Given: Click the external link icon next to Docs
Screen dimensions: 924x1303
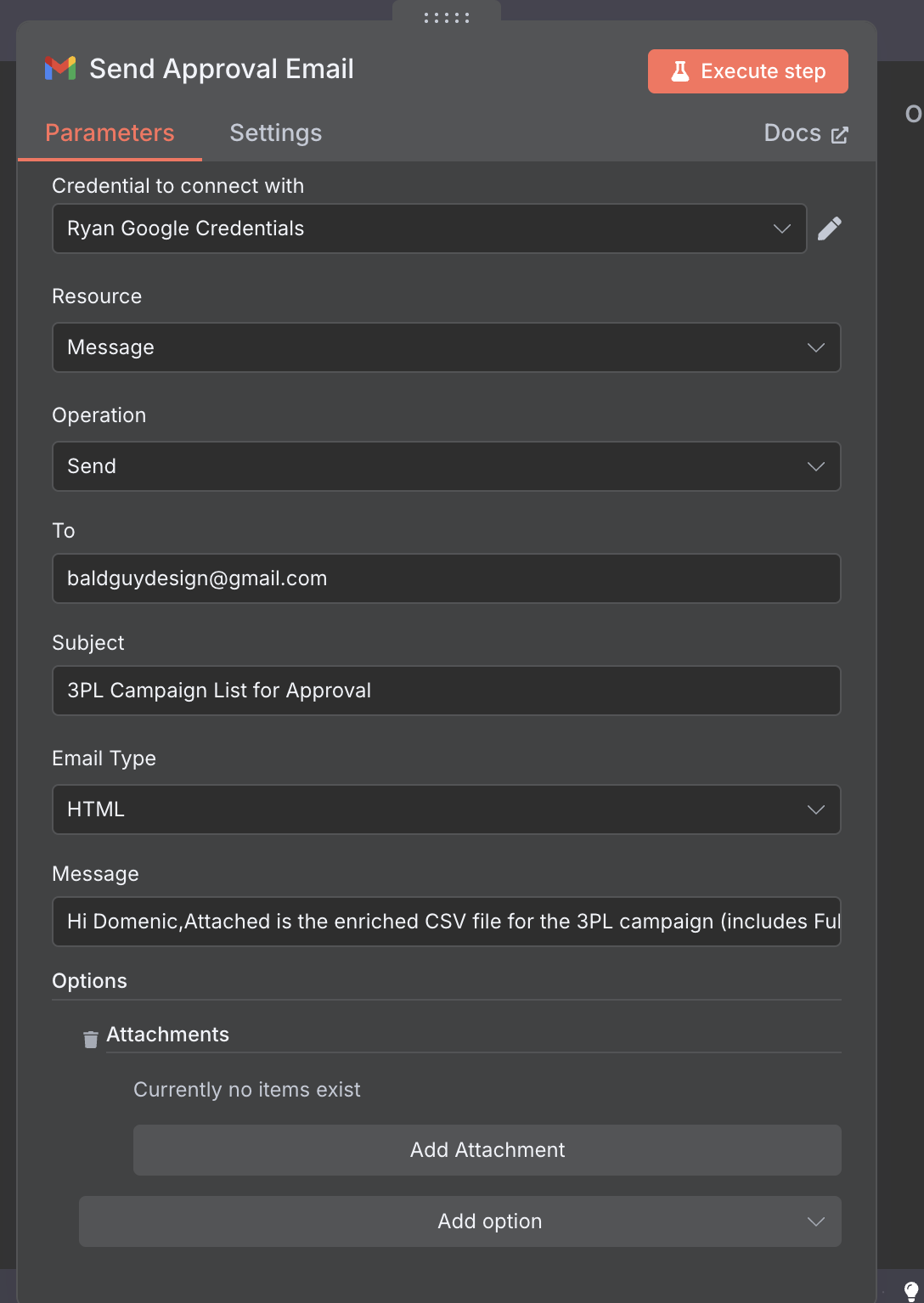Looking at the screenshot, I should (839, 134).
